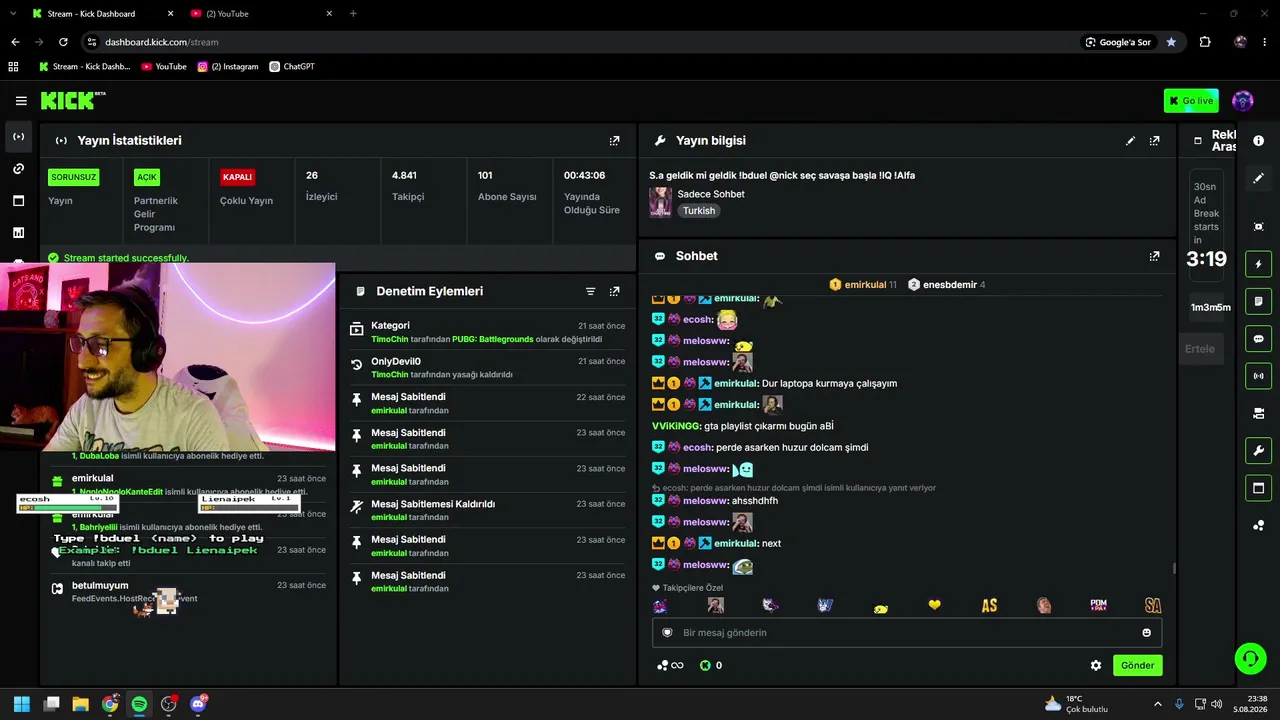Click the Kategori moderation action entry
Screen dimensions: 1280x720
coord(487,332)
